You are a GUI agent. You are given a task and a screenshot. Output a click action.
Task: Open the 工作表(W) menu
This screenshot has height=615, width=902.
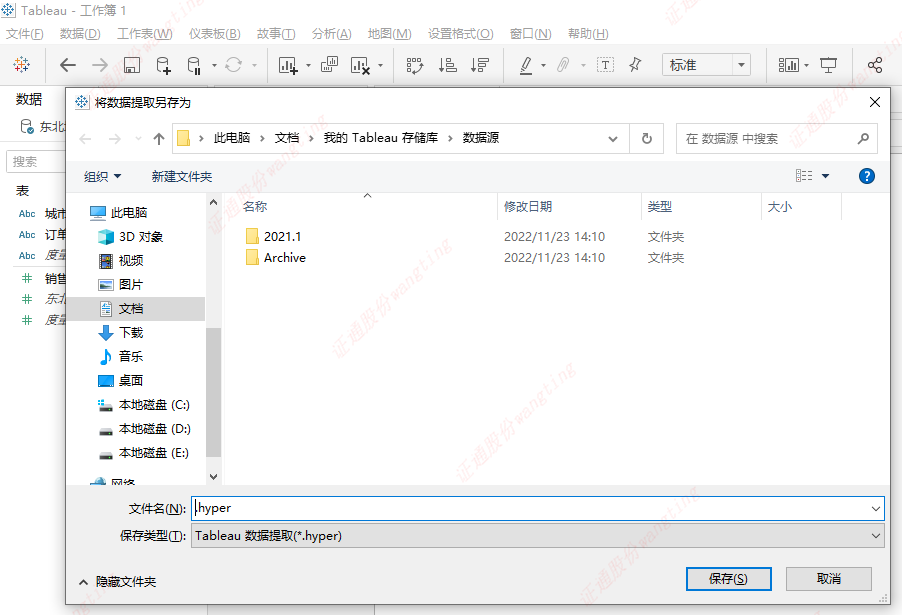coord(144,34)
